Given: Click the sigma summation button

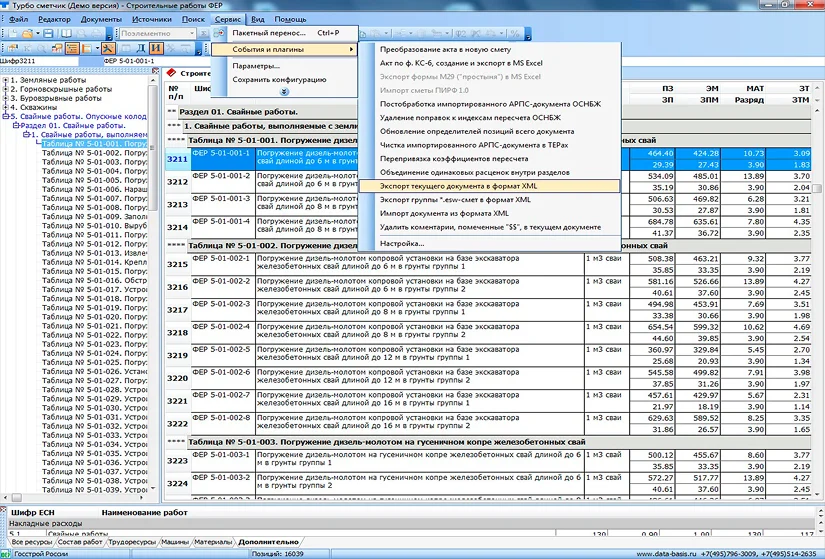Looking at the screenshot, I should (204, 34).
